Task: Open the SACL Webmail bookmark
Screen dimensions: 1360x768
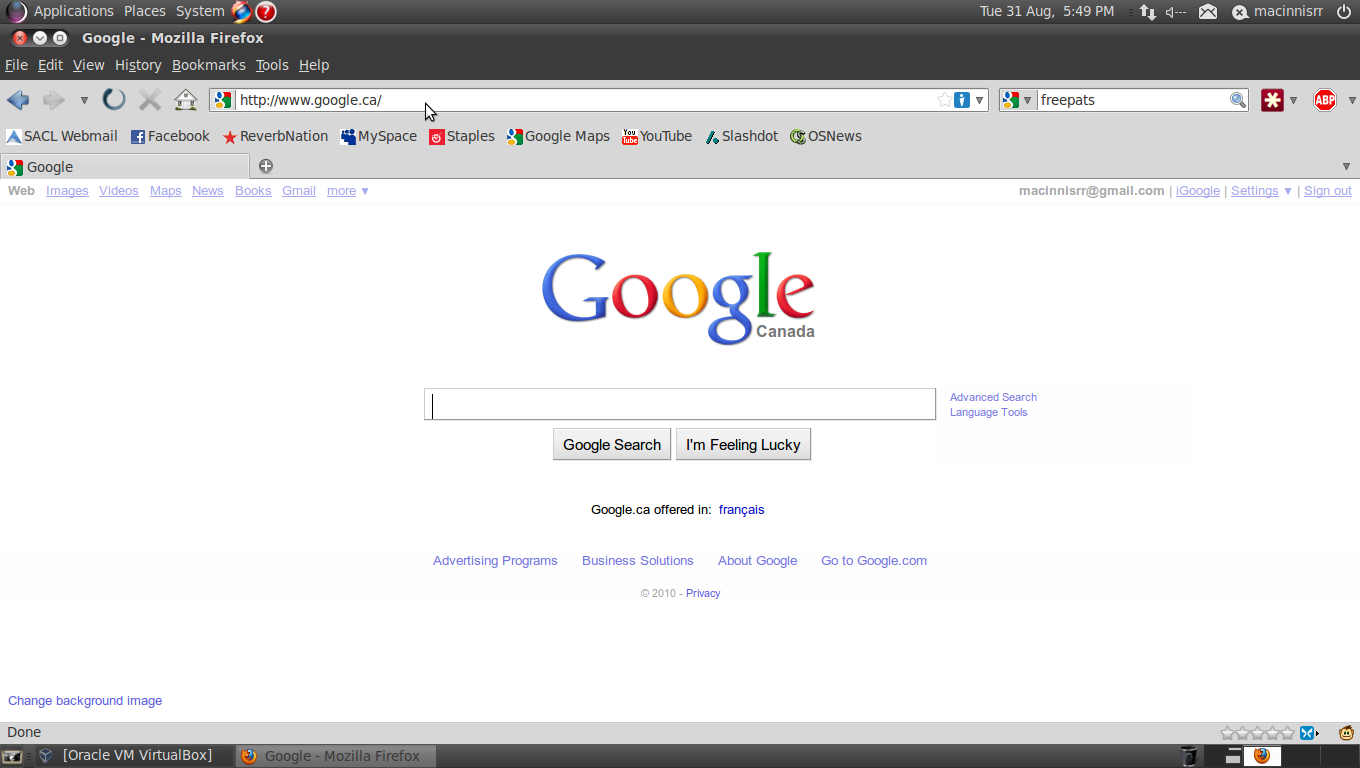Action: tap(62, 136)
